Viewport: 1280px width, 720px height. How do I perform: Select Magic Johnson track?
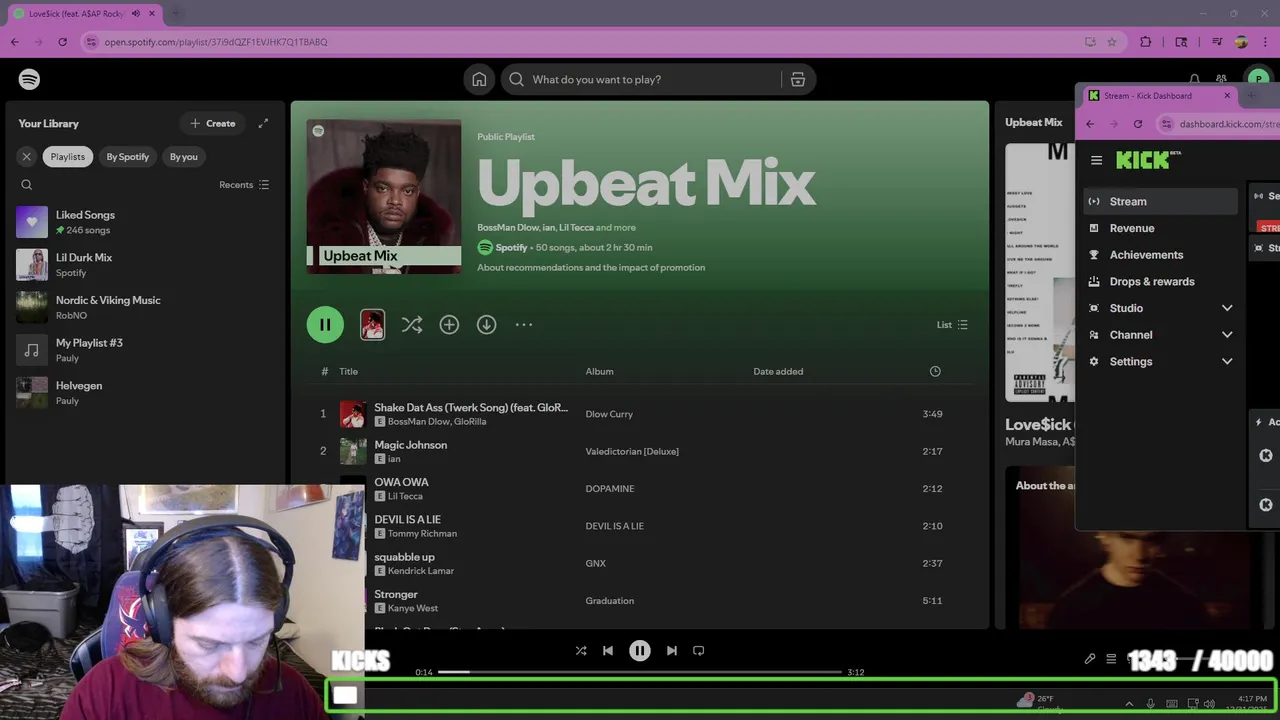410,445
